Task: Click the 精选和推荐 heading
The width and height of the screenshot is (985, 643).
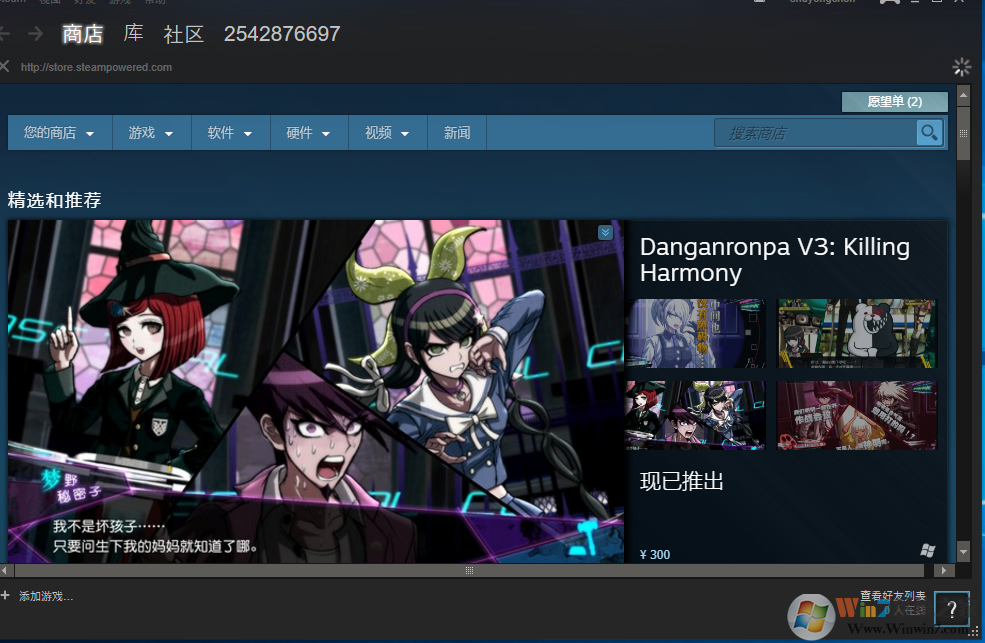Action: (x=54, y=200)
